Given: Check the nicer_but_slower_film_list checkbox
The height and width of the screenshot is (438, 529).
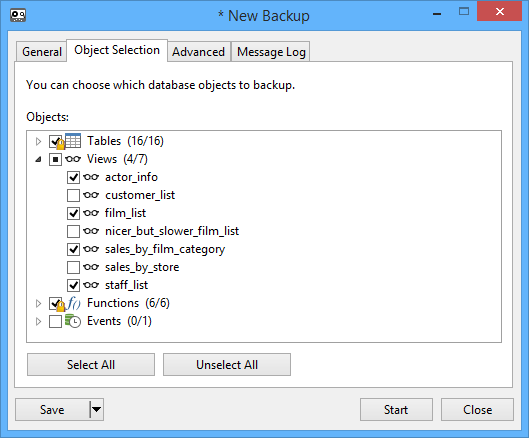Looking at the screenshot, I should pos(73,231).
